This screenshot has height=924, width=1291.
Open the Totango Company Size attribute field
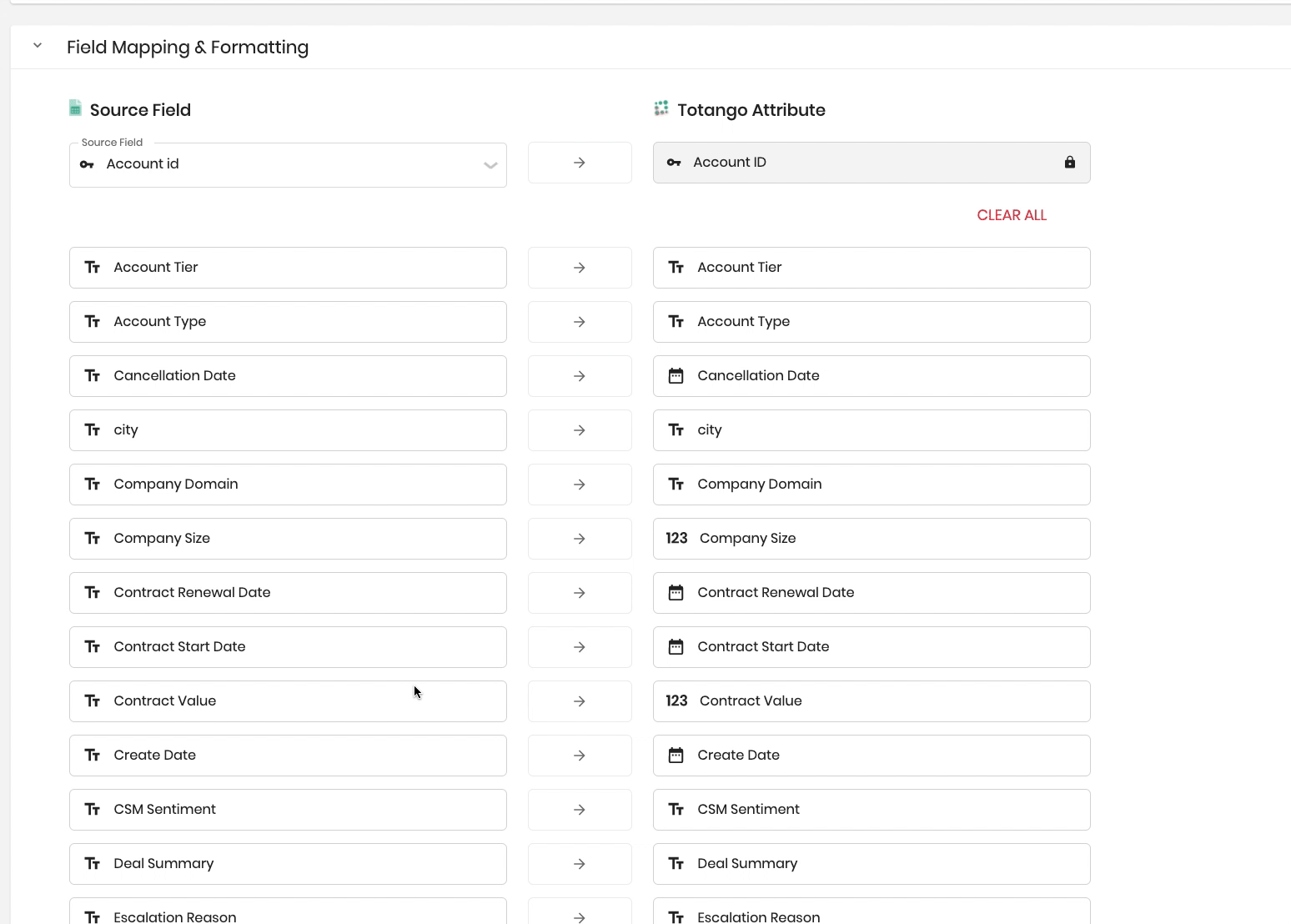[x=872, y=539]
